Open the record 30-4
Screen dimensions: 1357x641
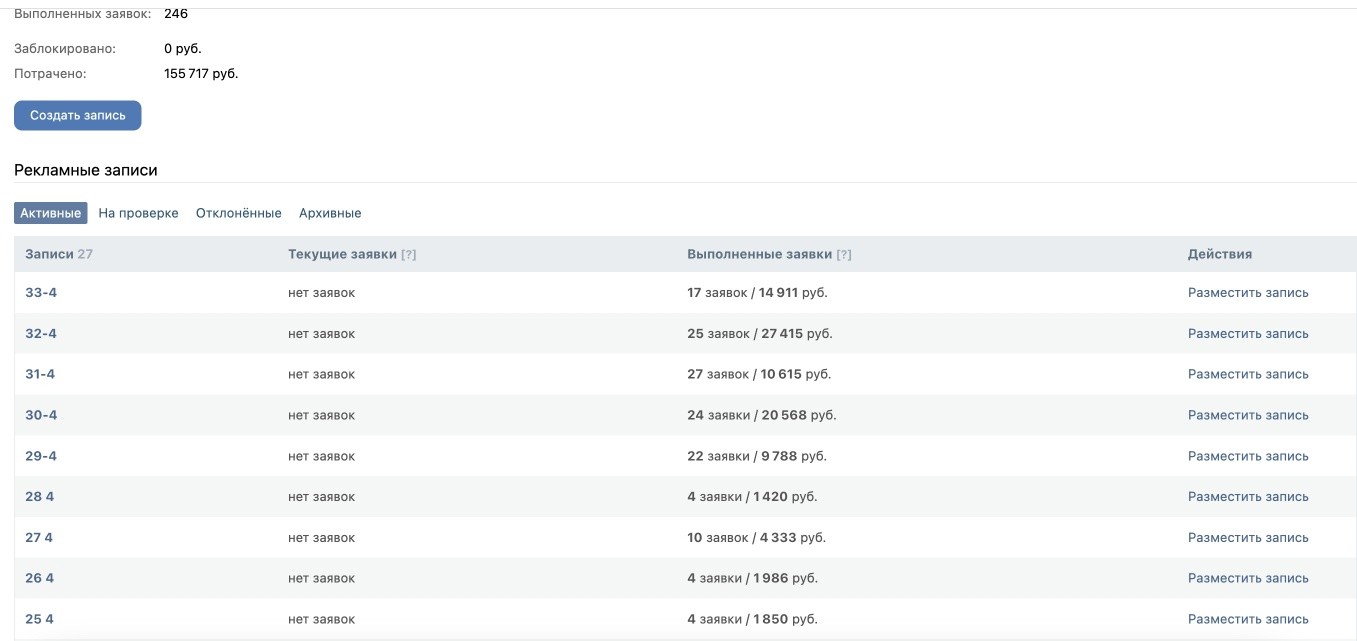[x=41, y=415]
